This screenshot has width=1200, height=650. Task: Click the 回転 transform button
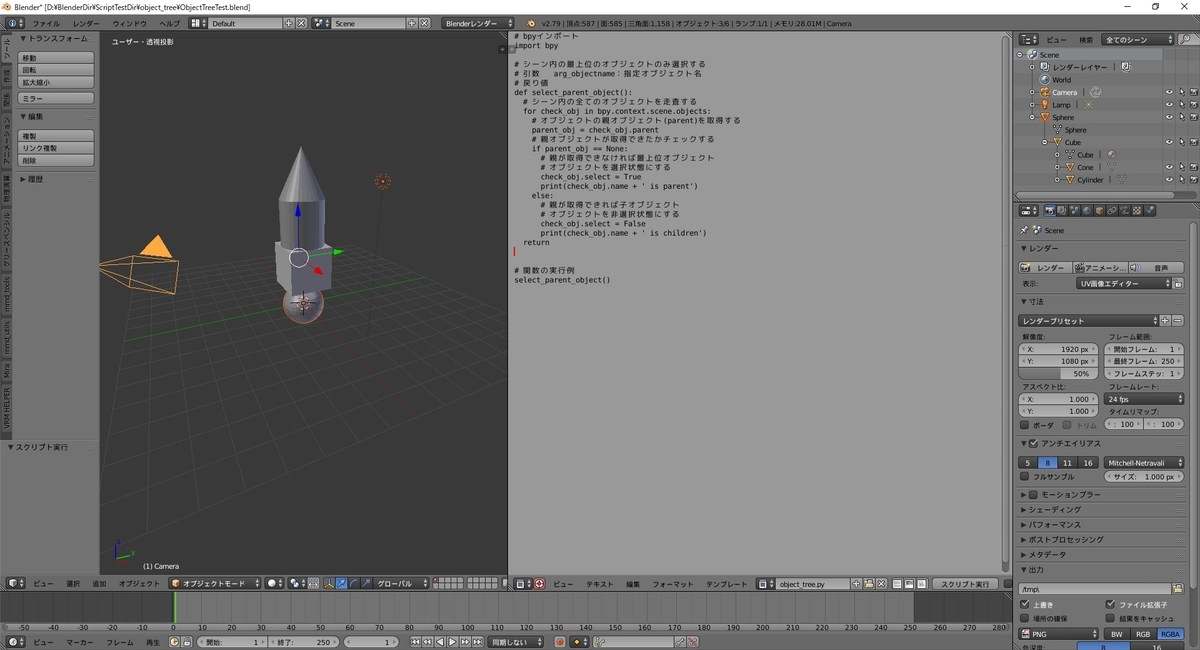tap(57, 71)
